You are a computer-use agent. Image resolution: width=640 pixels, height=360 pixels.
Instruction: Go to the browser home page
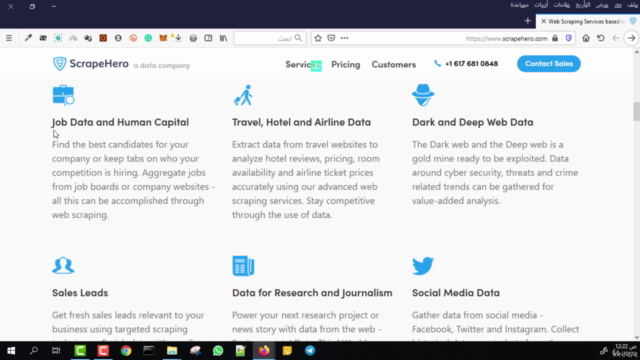point(586,38)
